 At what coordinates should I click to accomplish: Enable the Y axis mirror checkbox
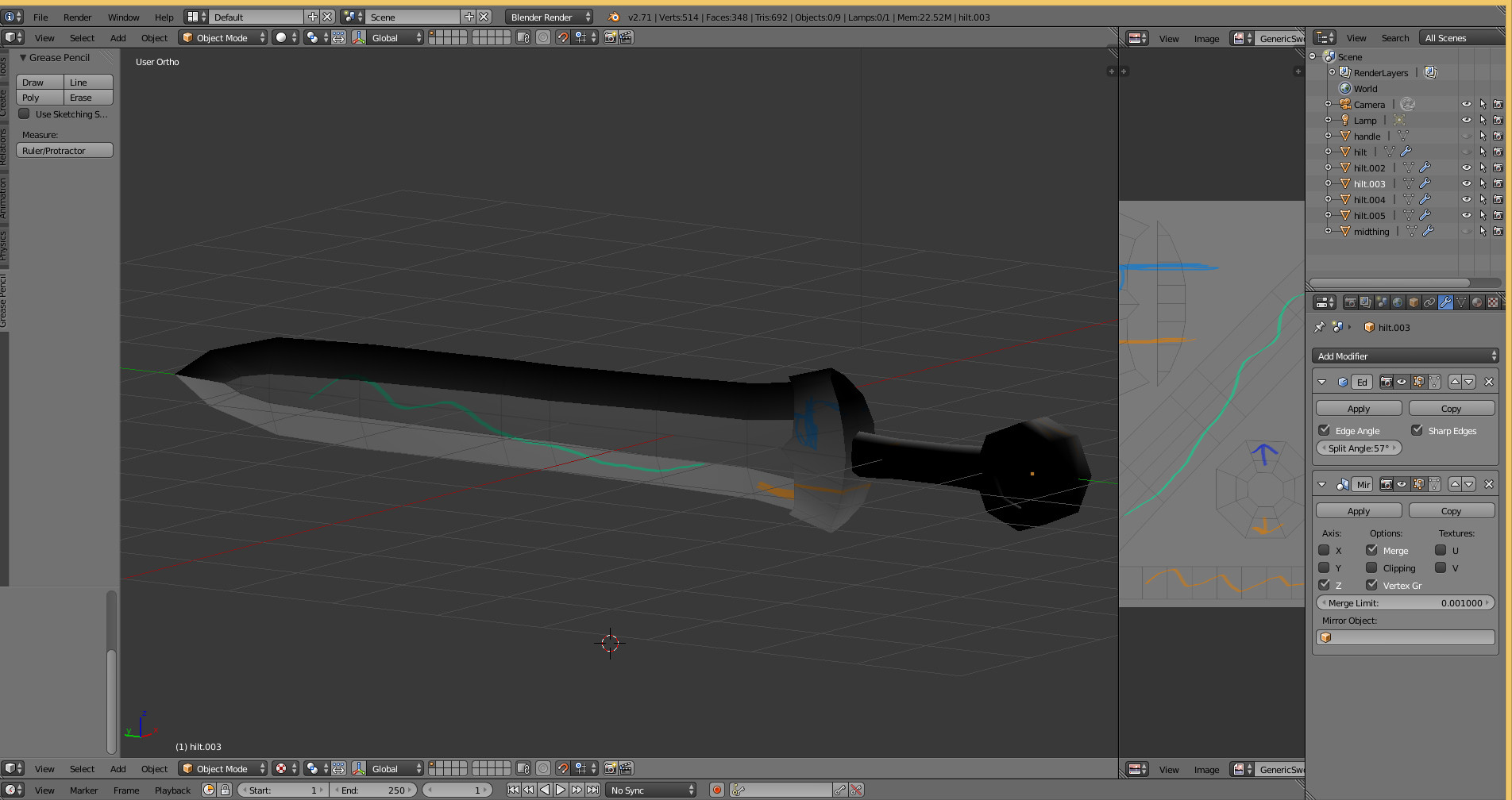pyautogui.click(x=1324, y=567)
